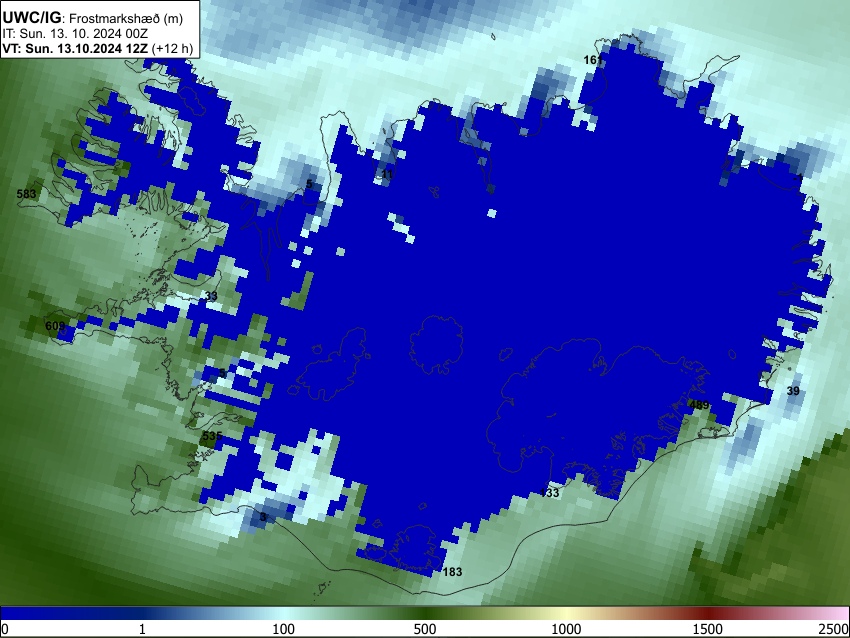Click the station value 39 on the map
The width and height of the screenshot is (850, 638).
pos(793,391)
